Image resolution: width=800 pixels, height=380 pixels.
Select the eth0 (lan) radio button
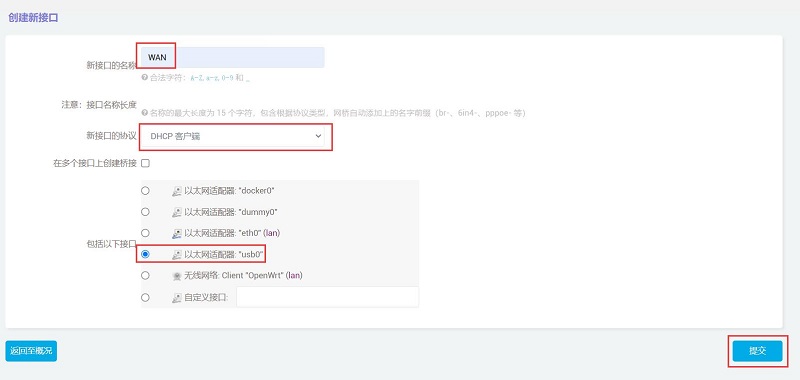[x=145, y=233]
